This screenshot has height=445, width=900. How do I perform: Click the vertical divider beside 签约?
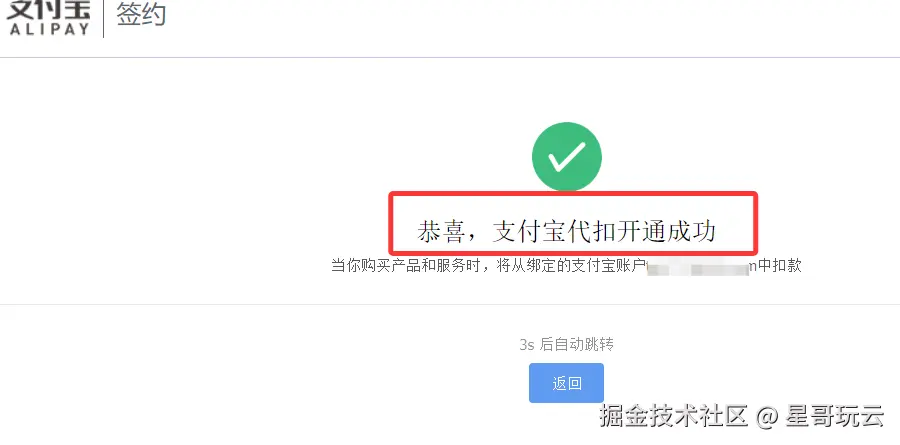coord(103,19)
